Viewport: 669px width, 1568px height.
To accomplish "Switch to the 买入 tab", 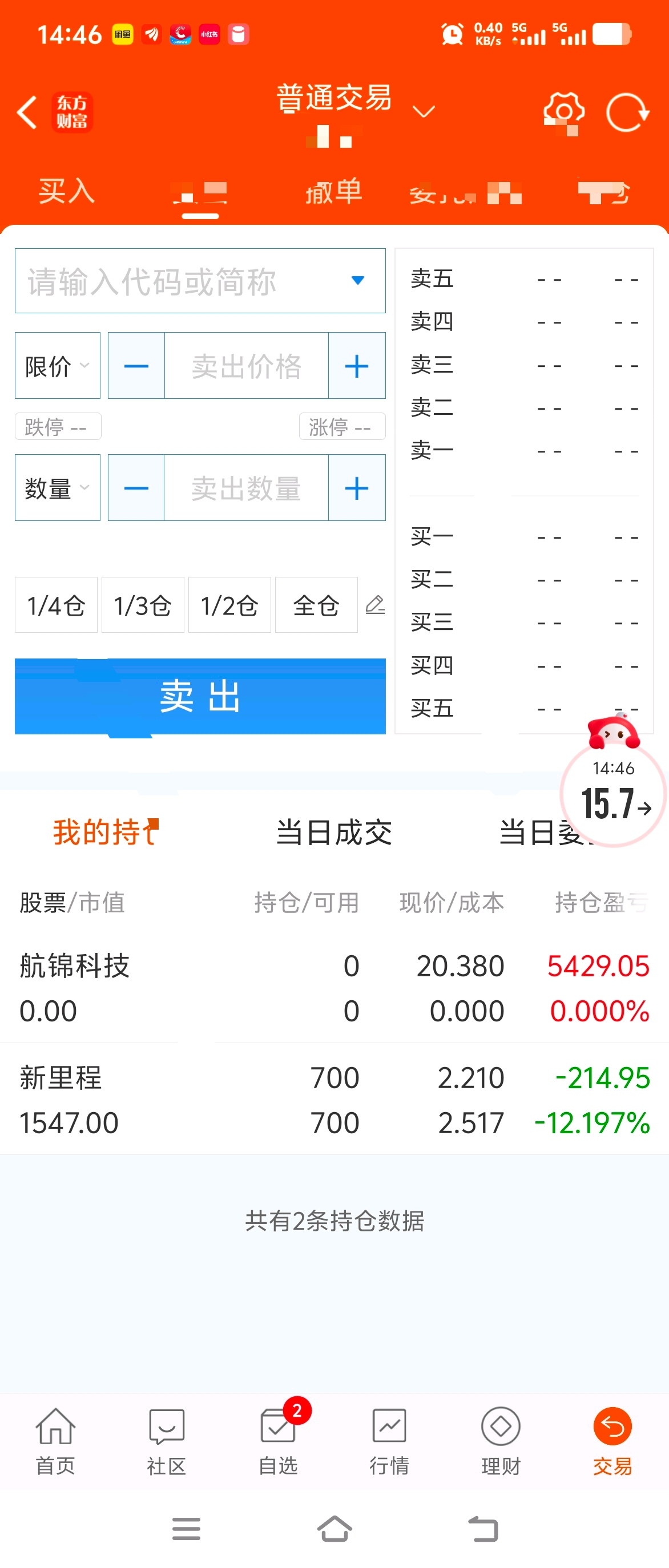I will tap(66, 191).
